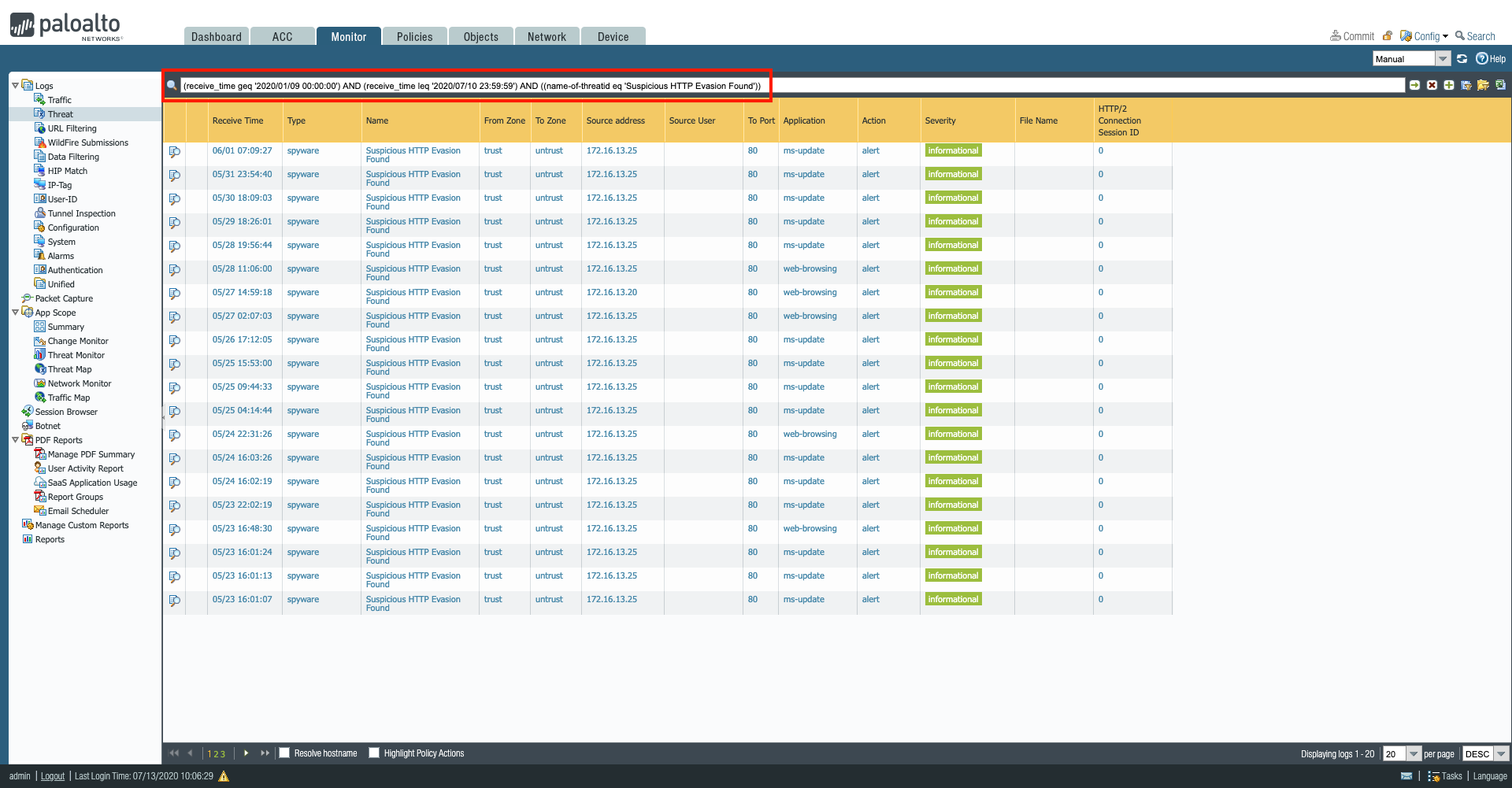Open the DESC sort order dropdown
1512x788 pixels.
(1503, 753)
